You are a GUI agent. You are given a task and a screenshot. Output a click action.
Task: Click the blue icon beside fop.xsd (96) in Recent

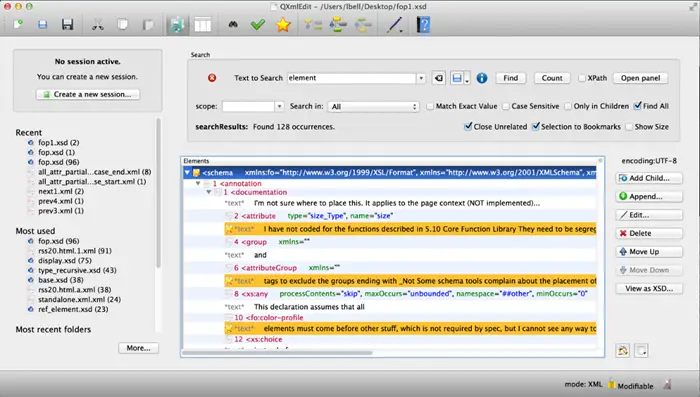click(31, 162)
